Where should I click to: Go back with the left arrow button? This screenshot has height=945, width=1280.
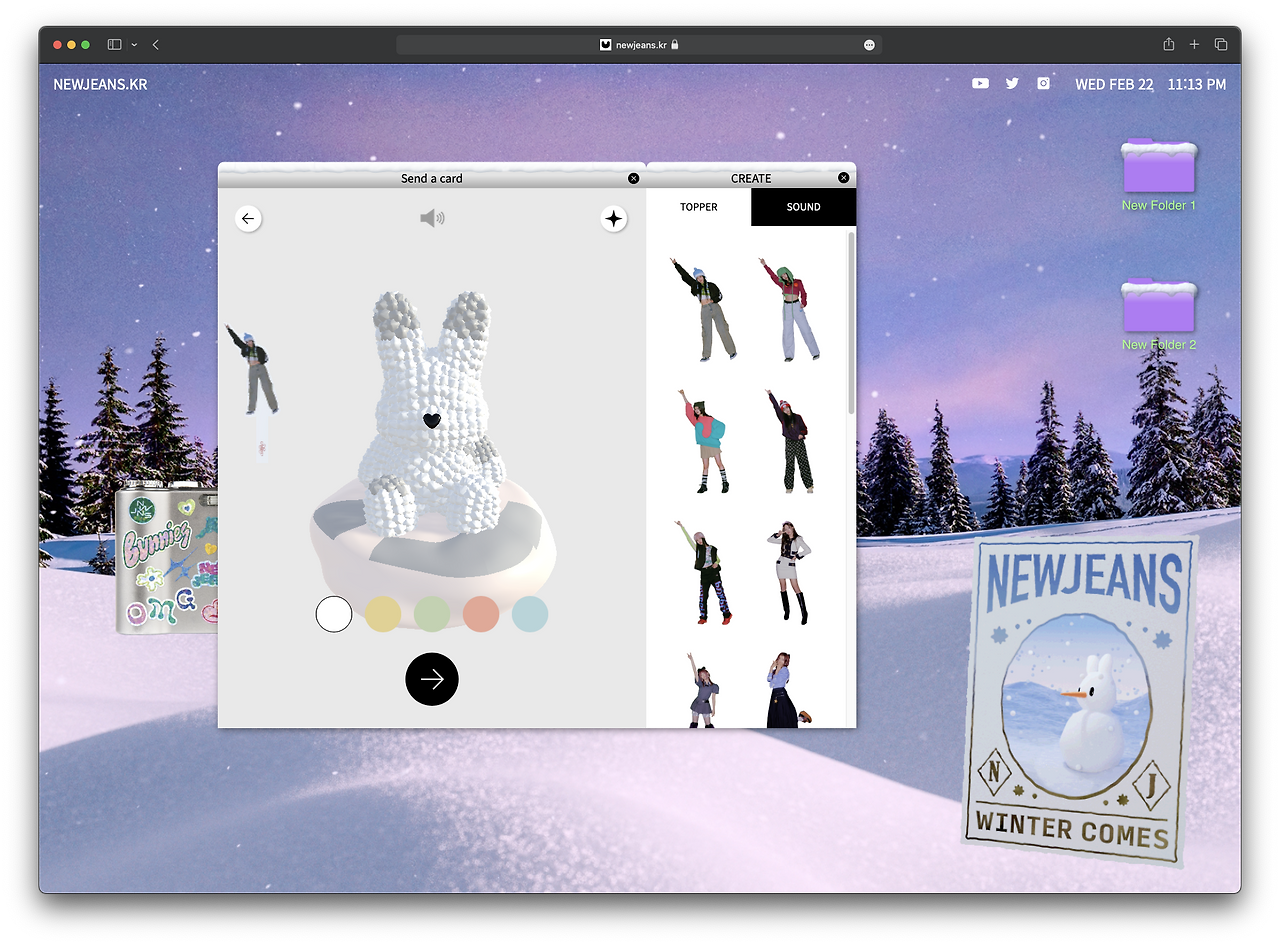248,218
